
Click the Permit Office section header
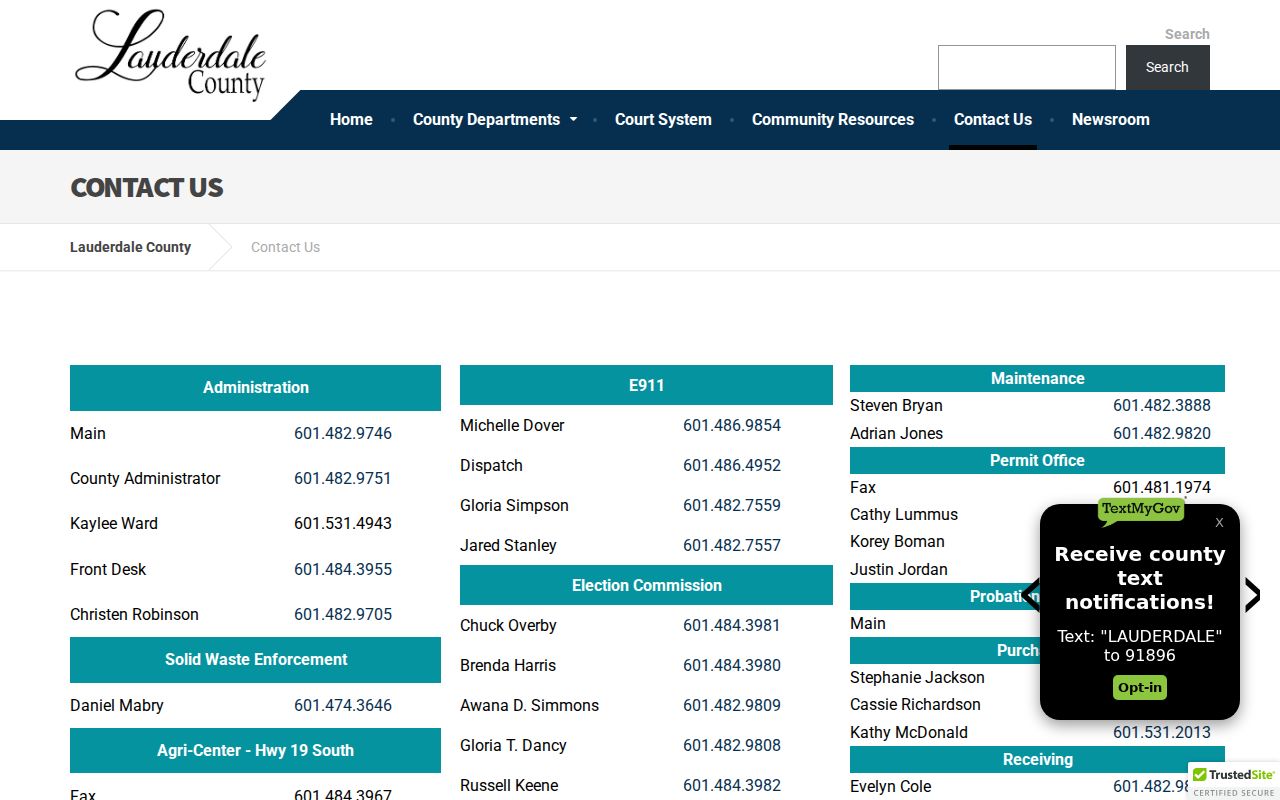(x=1037, y=460)
